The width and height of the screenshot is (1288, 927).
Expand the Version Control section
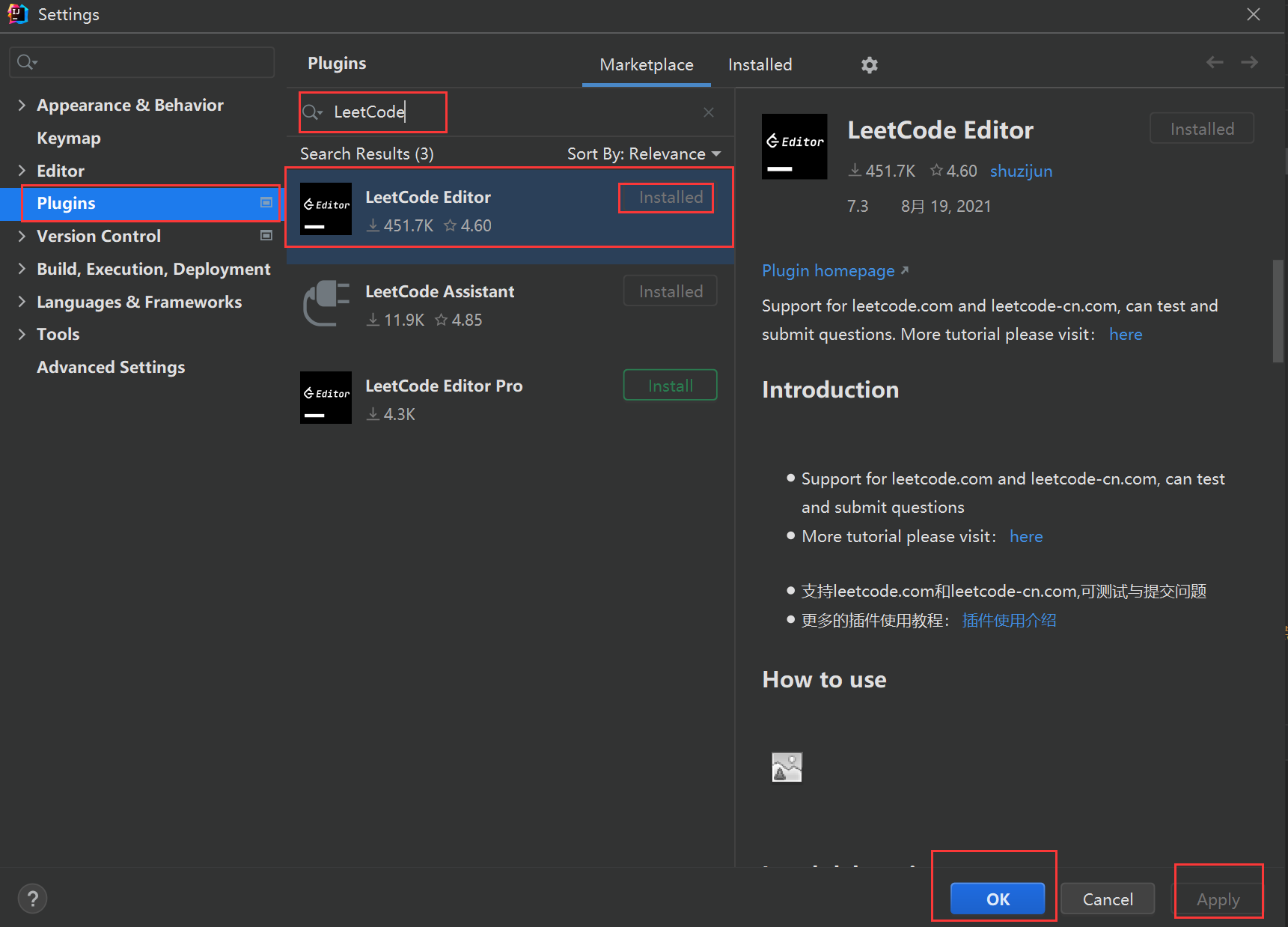[x=22, y=236]
